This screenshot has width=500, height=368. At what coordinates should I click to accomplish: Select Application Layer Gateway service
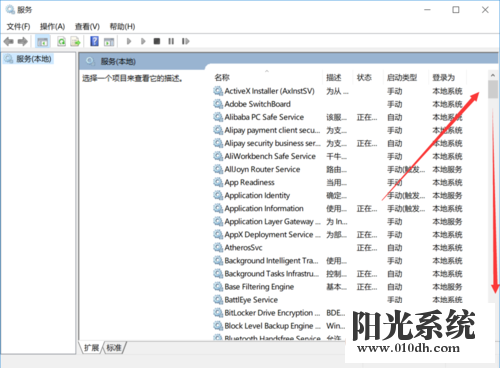tap(272, 221)
